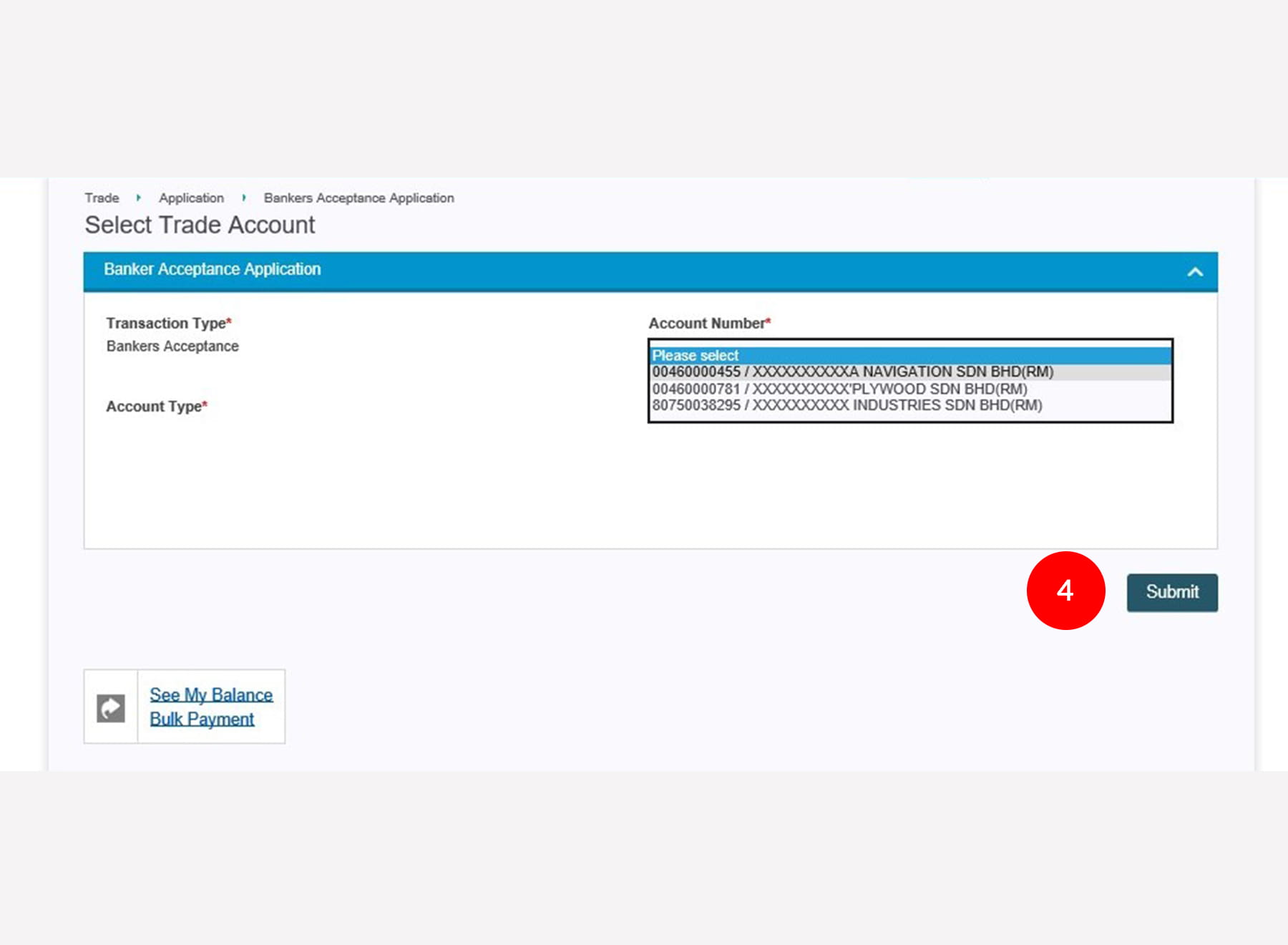1288x945 pixels.
Task: Choose account 00460000781 PLYWOOD SDN BHD
Action: pyautogui.click(x=839, y=389)
